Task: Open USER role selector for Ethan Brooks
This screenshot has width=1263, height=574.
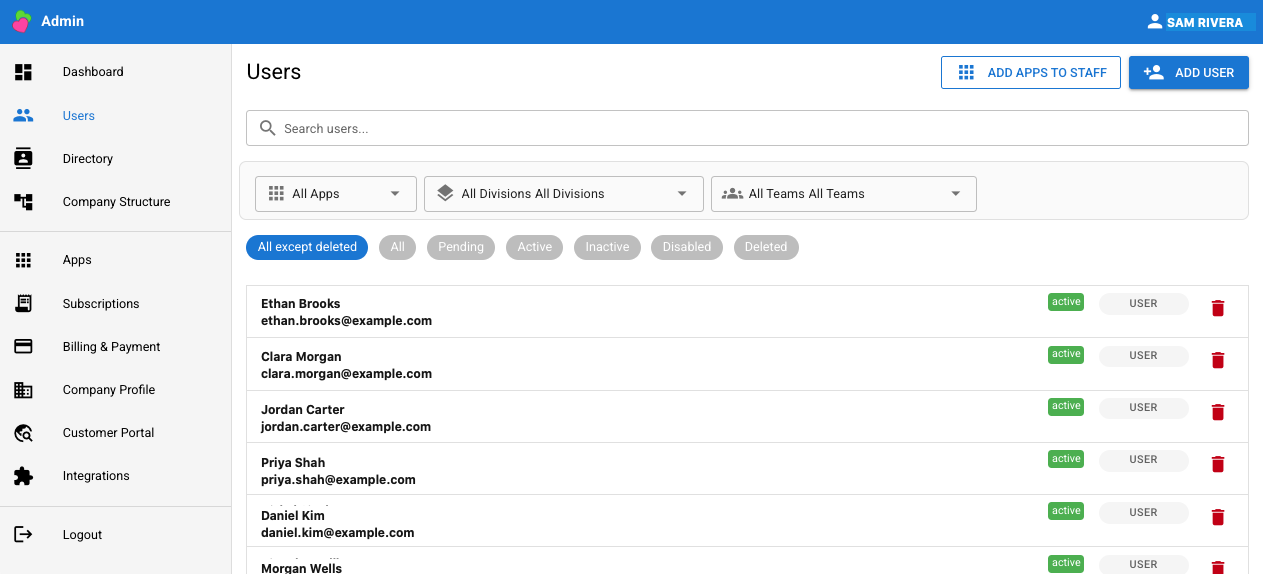Action: (1144, 304)
